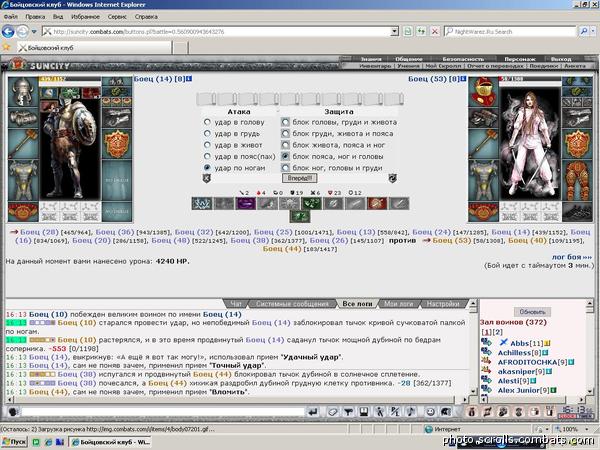600x450 pixels.
Task: Open the 'лог боя' battle log link
Action: 572,257
